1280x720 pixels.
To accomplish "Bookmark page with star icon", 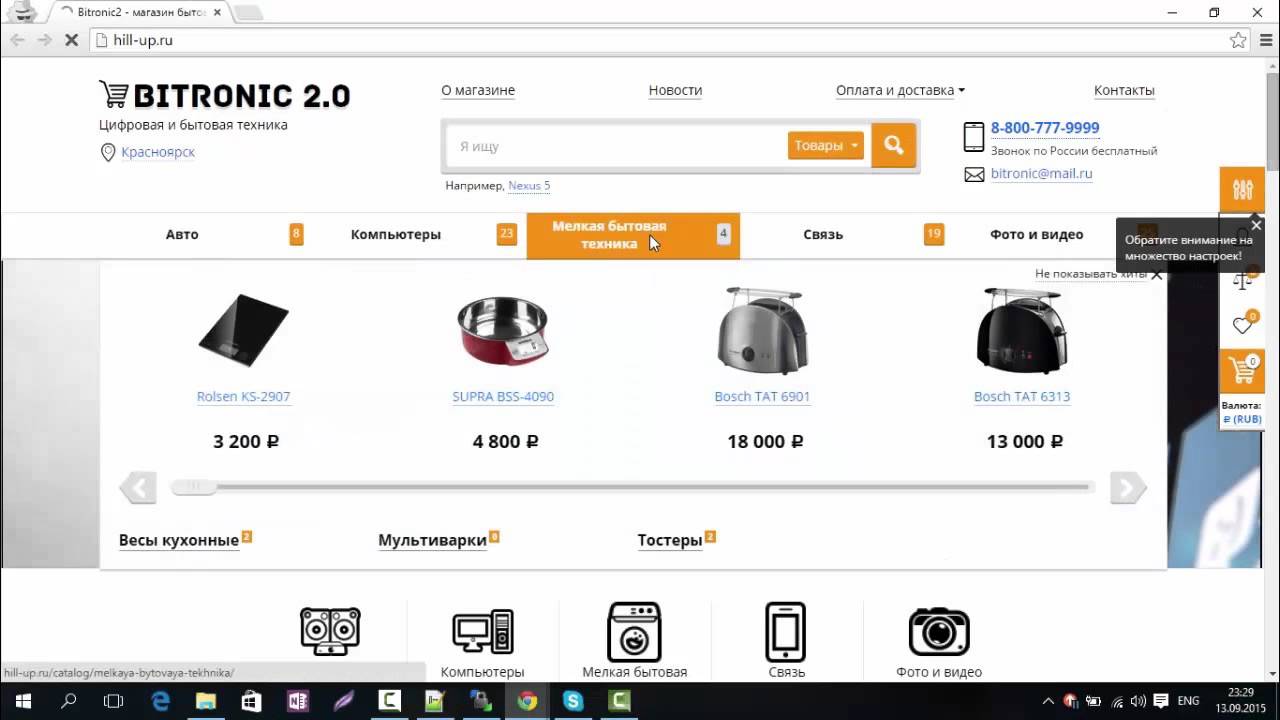I will [1238, 40].
